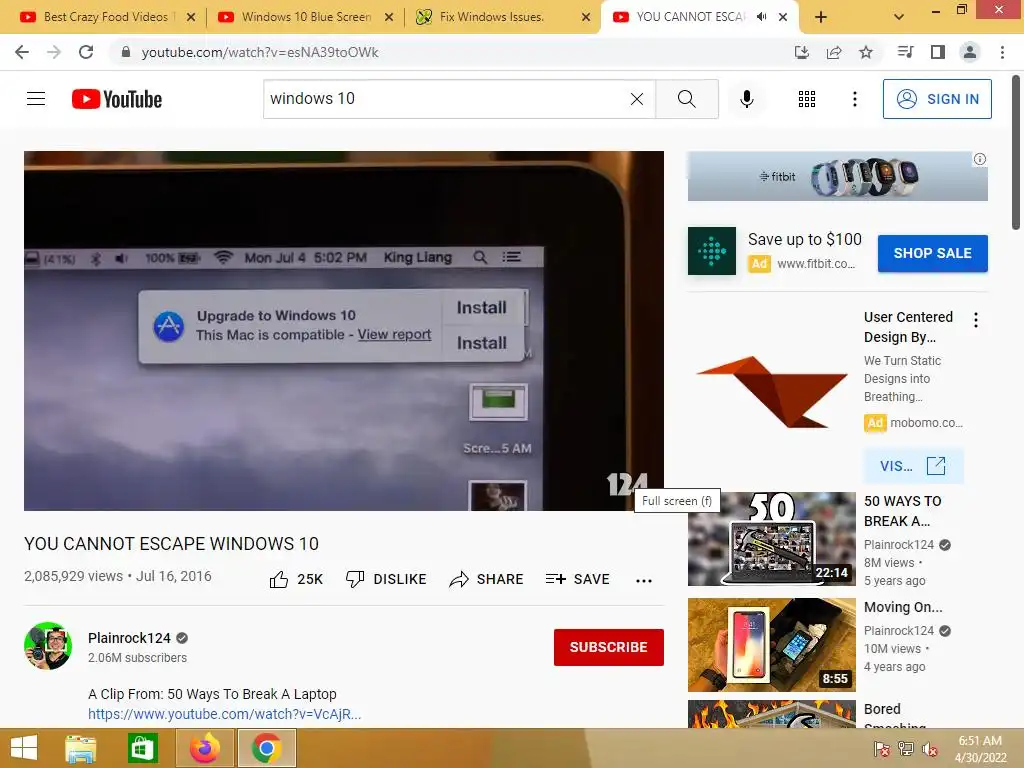The width and height of the screenshot is (1024, 768).
Task: Open options for User Centered Design ad
Action: [x=976, y=320]
